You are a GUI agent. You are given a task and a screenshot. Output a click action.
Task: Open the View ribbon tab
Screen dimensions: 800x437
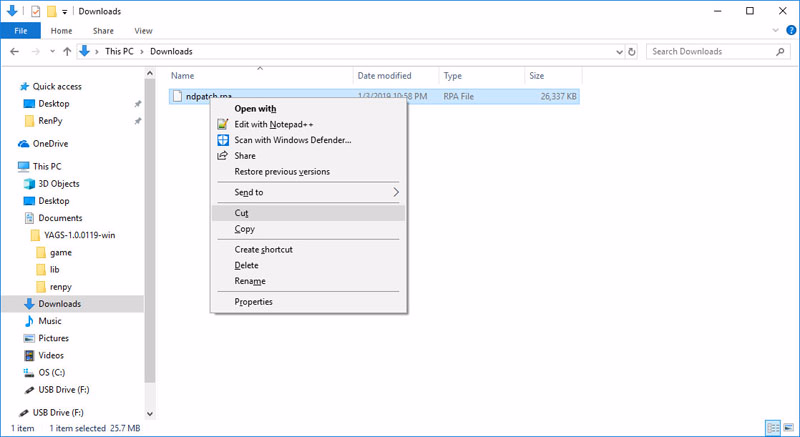[x=143, y=31]
